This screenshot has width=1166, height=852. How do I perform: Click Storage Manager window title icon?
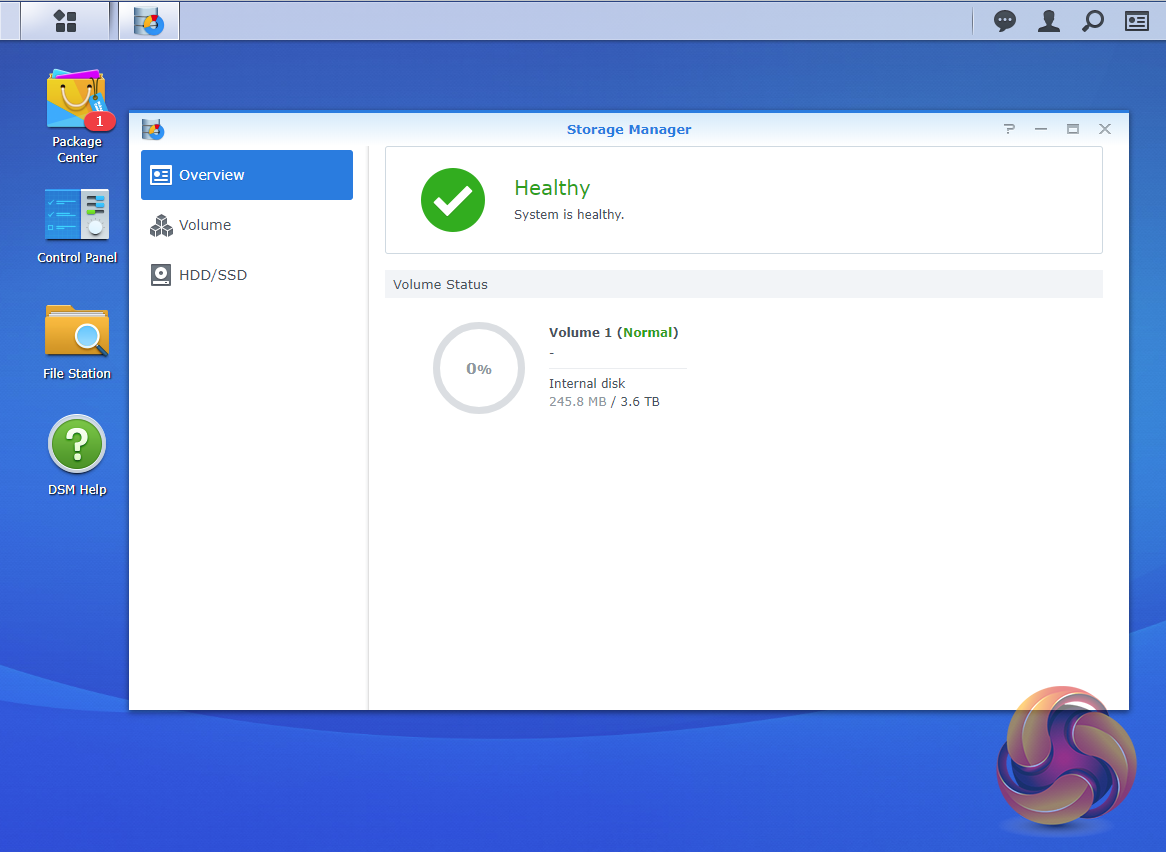coord(152,129)
